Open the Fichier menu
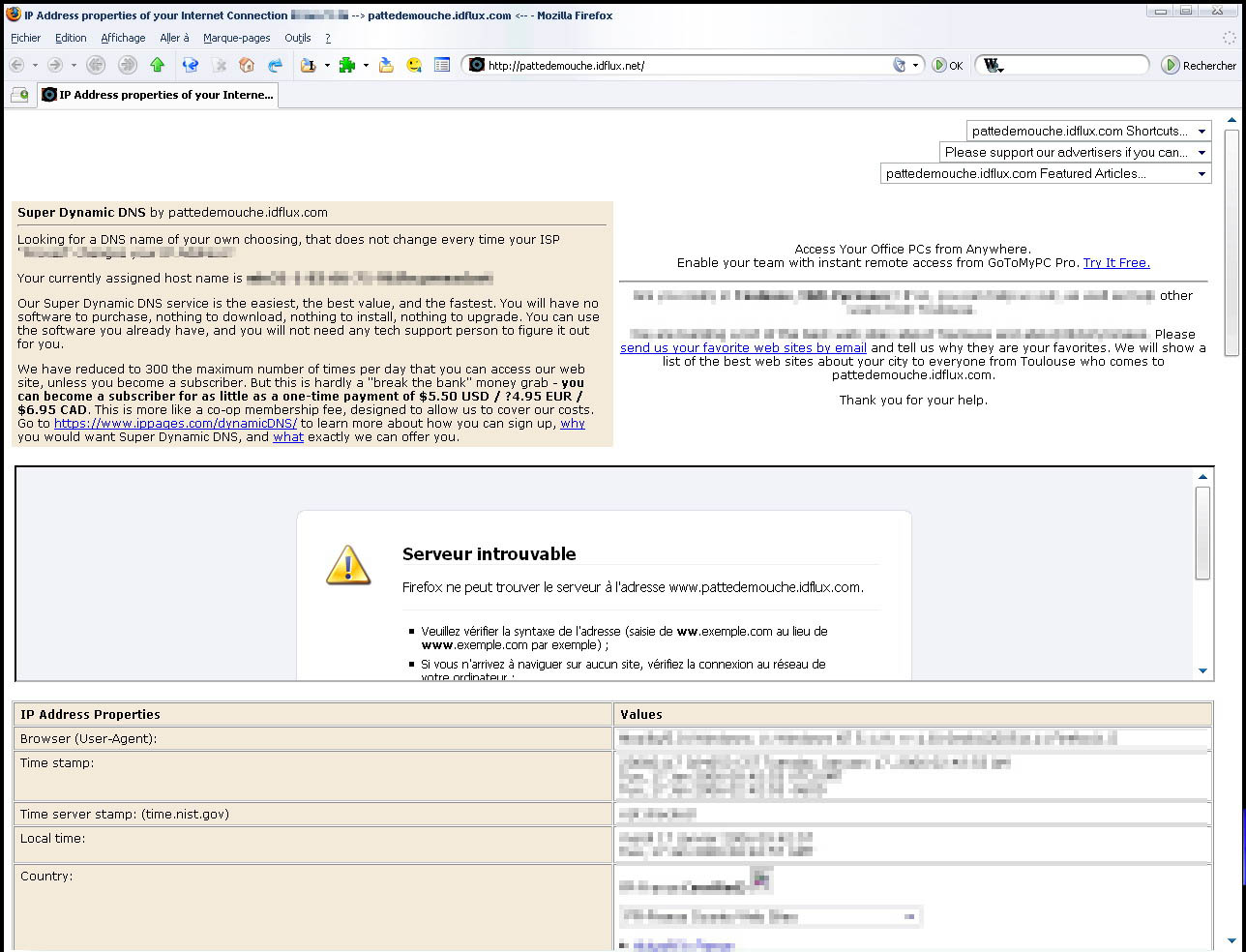This screenshot has width=1246, height=952. point(25,38)
